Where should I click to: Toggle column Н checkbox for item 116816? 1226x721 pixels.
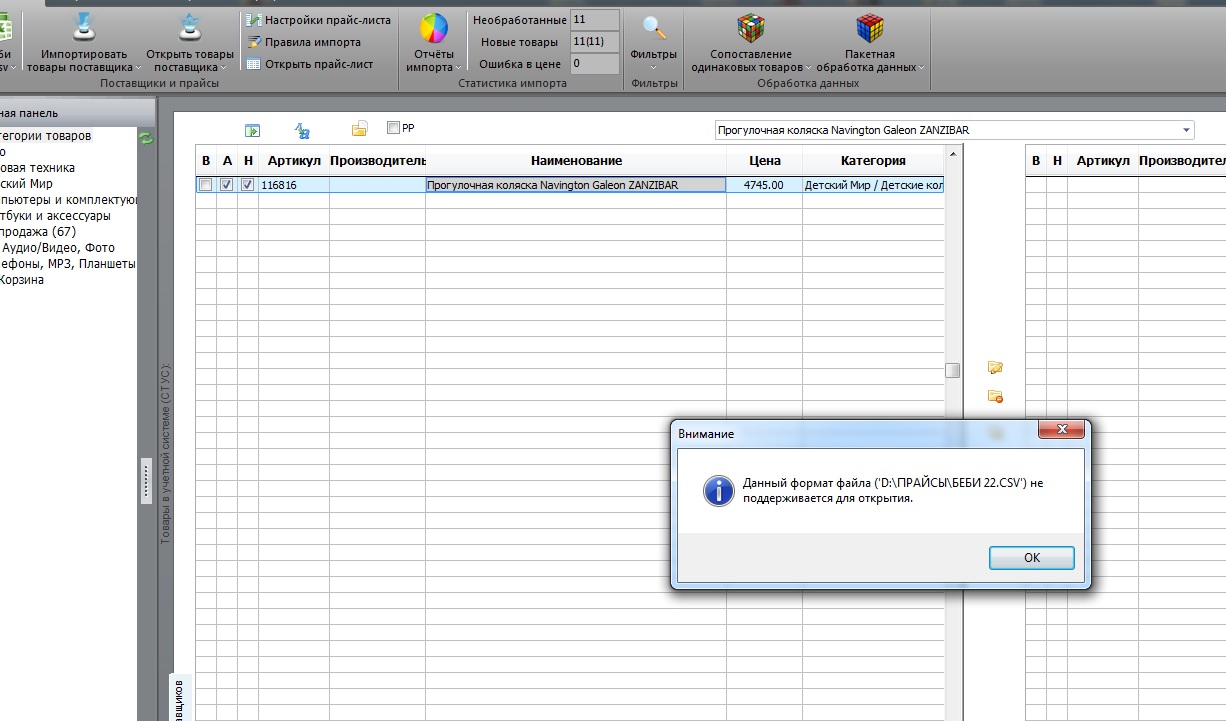point(248,185)
